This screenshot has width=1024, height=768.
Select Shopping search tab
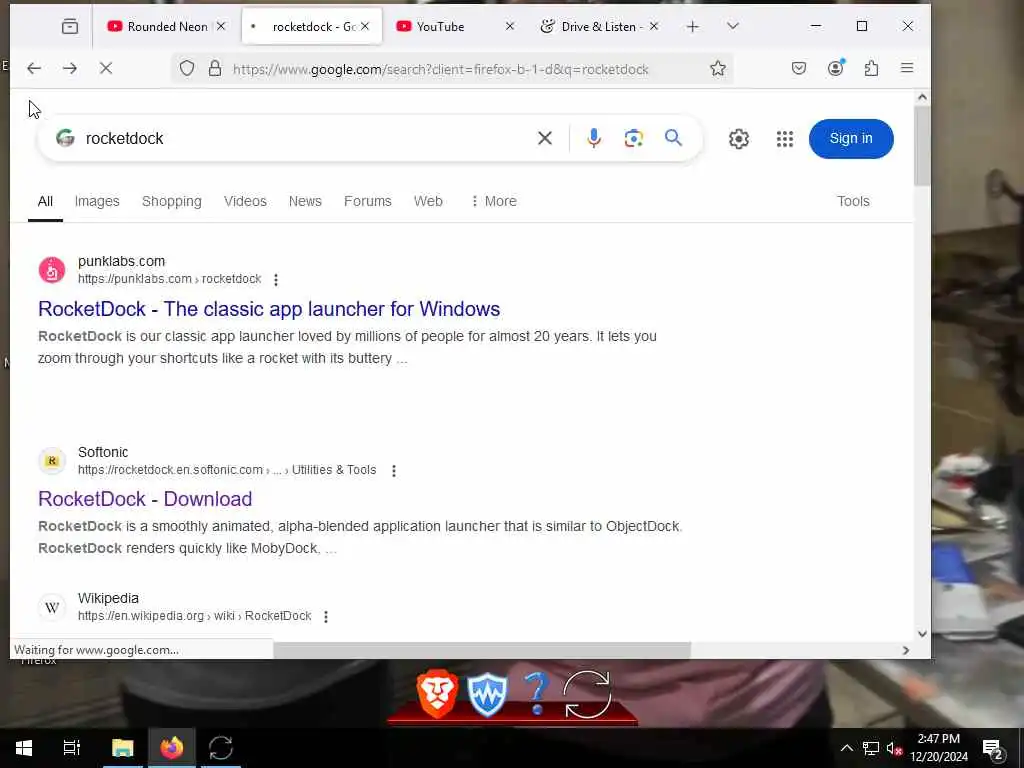tap(172, 201)
